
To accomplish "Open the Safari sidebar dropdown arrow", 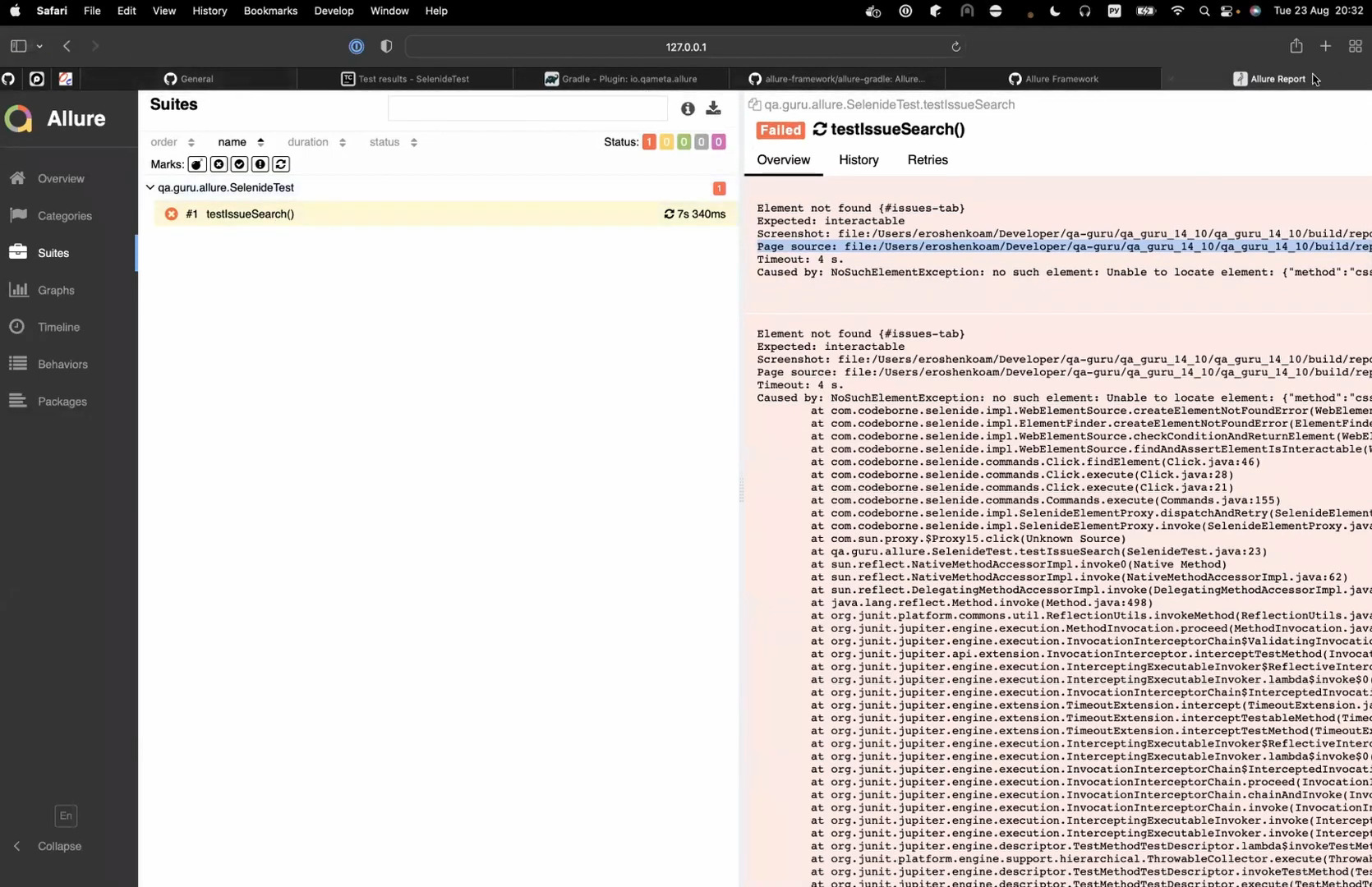I will [39, 46].
